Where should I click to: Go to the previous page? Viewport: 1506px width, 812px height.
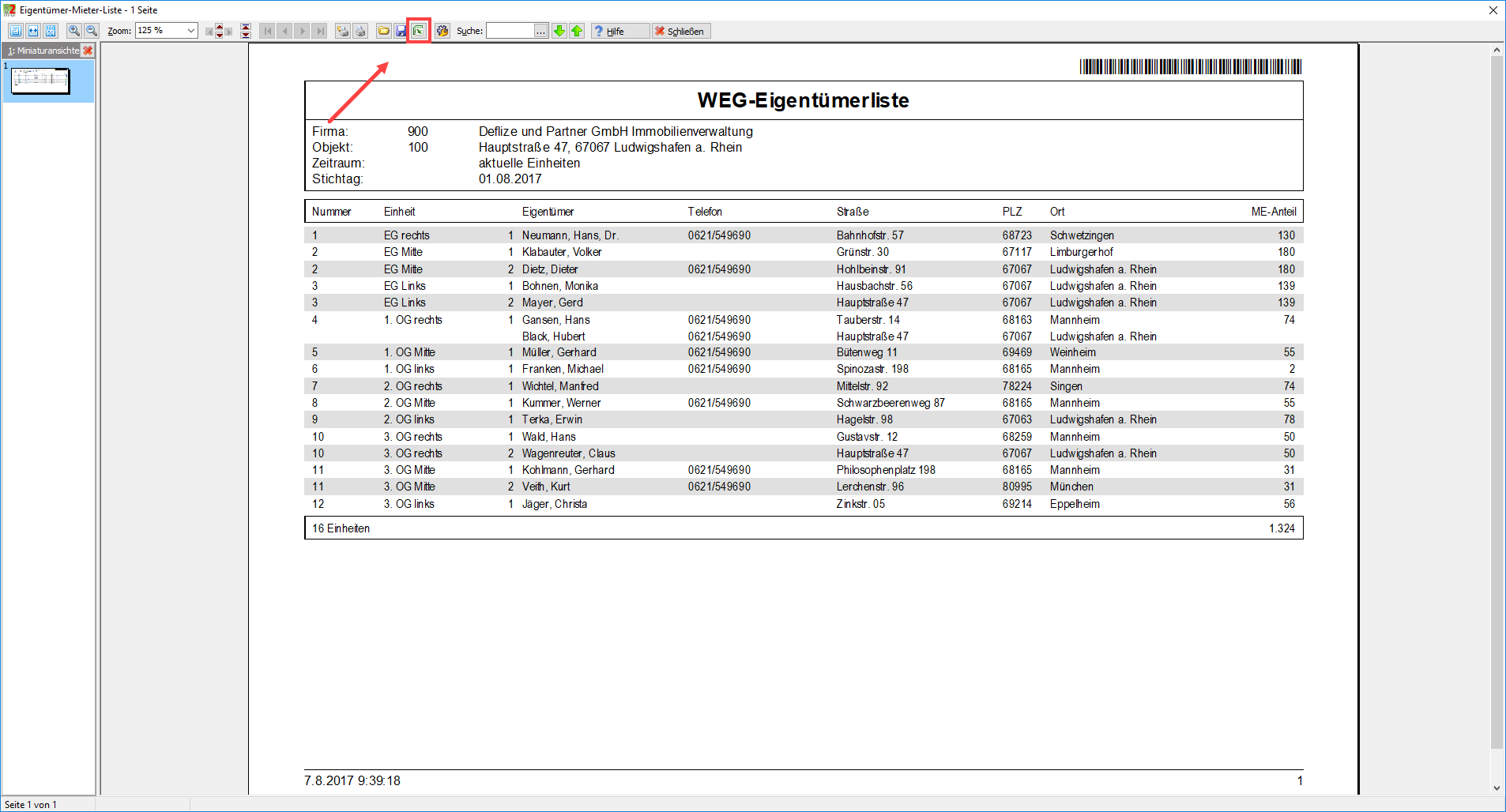point(284,31)
